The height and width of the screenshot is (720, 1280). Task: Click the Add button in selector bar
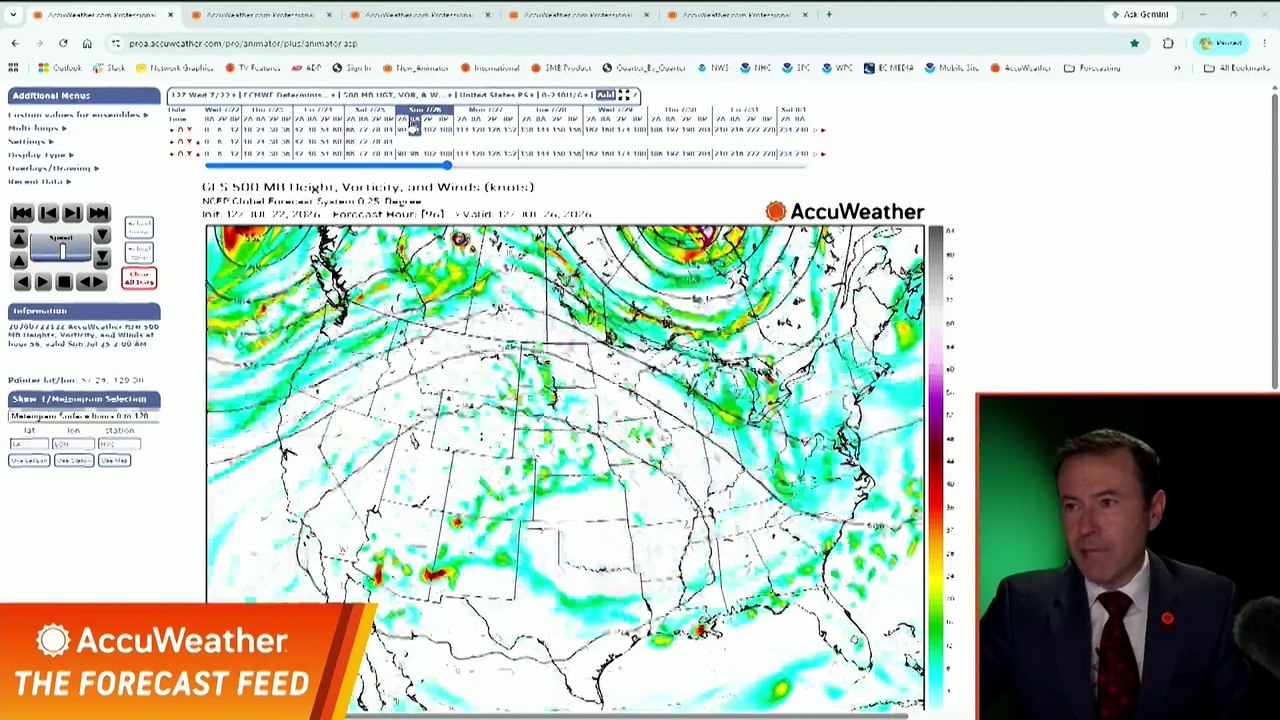click(605, 95)
